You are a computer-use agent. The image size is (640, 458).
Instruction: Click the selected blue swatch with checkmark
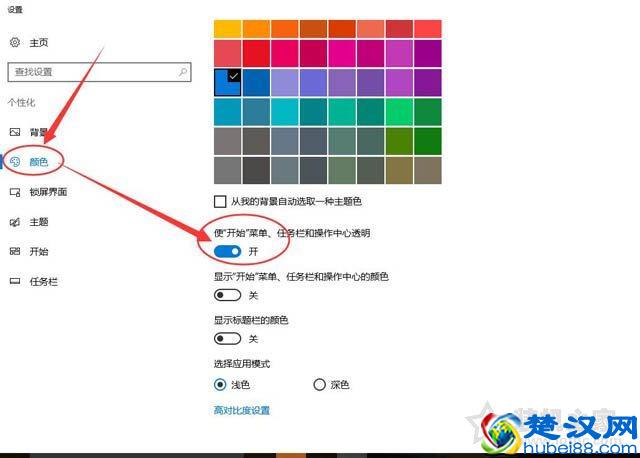[227, 82]
